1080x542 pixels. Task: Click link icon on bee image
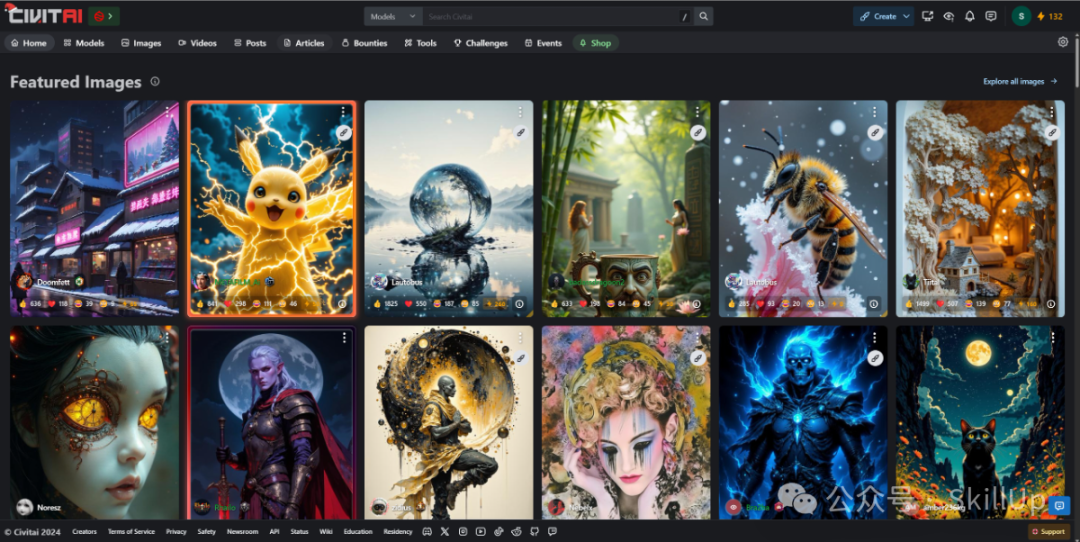point(875,132)
